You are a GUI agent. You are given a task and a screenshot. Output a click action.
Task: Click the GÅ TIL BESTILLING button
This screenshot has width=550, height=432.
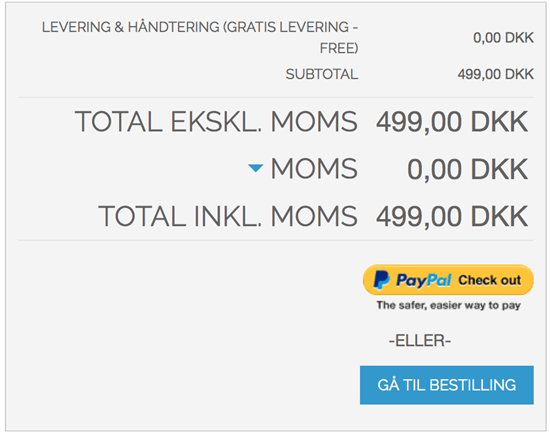(447, 385)
